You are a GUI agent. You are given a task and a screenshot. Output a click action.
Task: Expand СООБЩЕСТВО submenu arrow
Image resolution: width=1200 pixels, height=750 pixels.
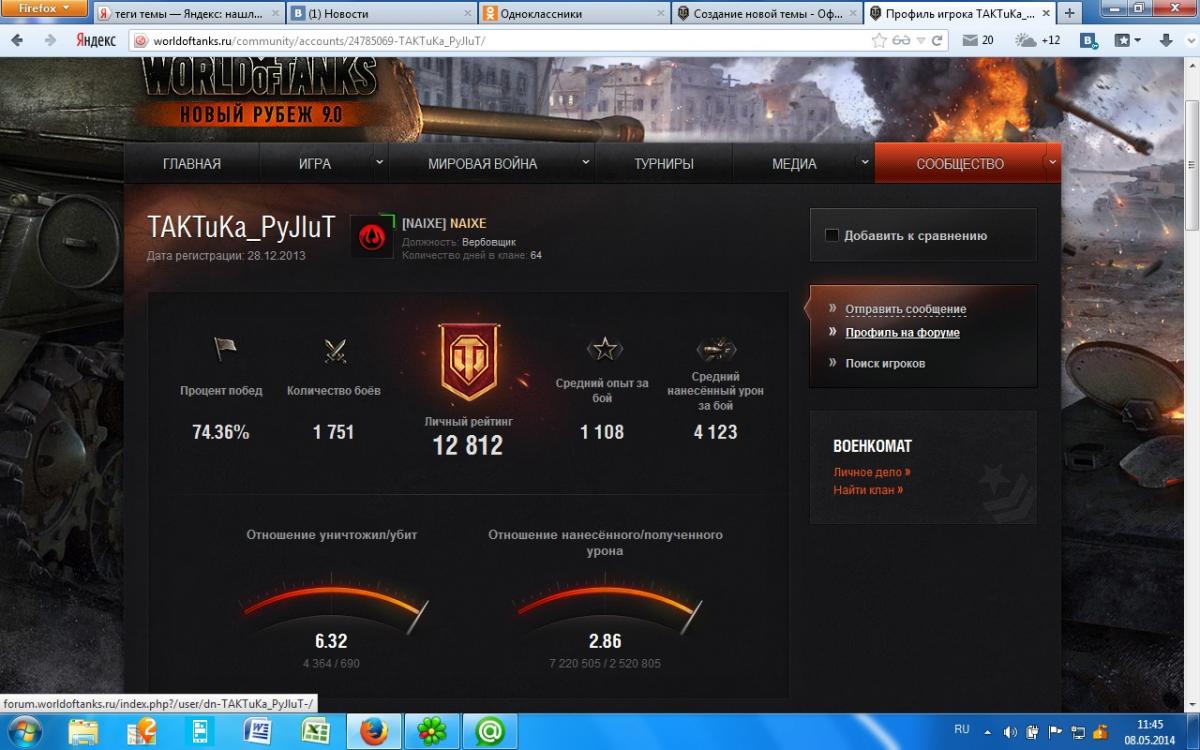[x=1052, y=161]
